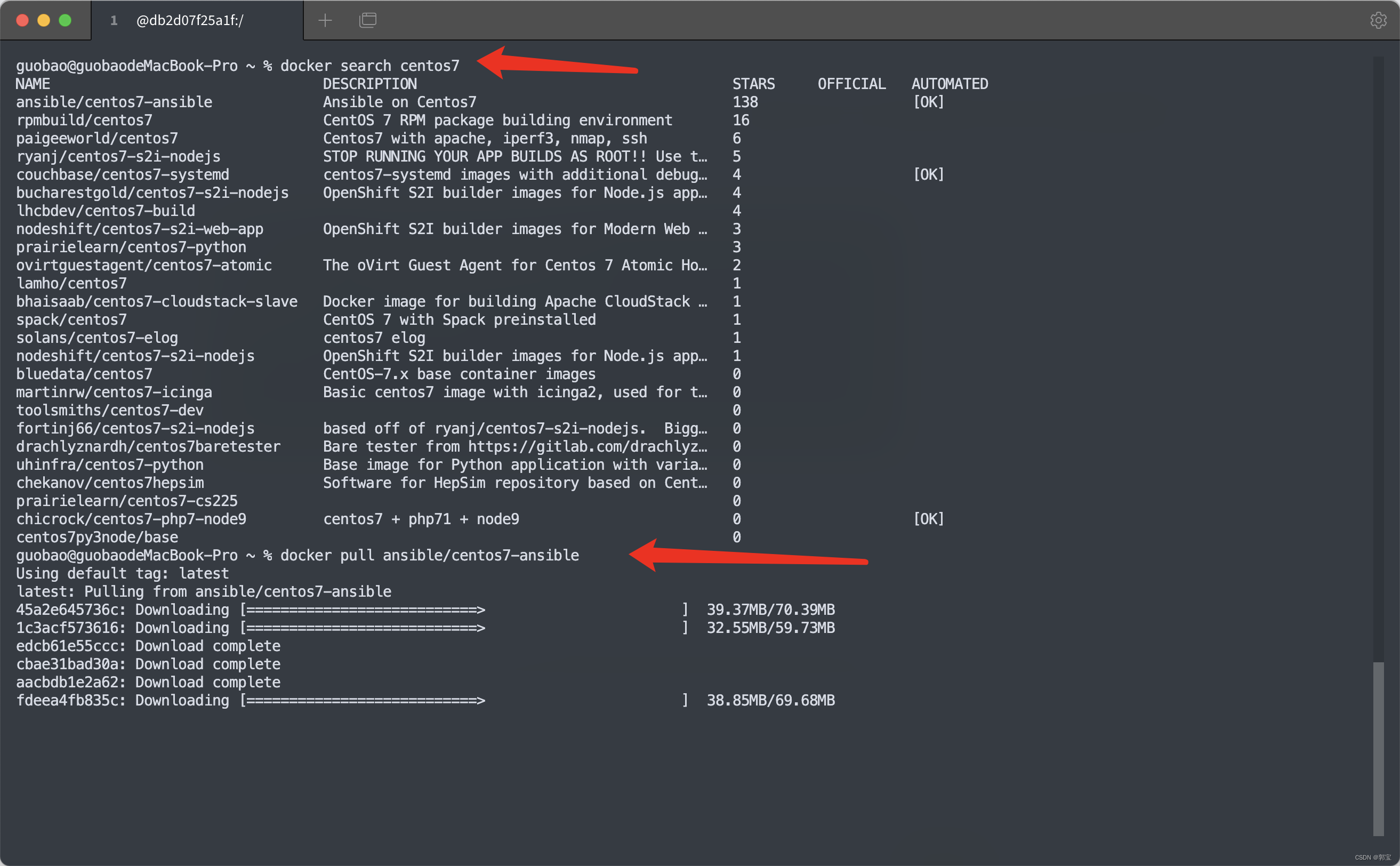Image resolution: width=1400 pixels, height=866 pixels.
Task: Select the rpmbuild/centos7 repository name
Action: coord(84,119)
